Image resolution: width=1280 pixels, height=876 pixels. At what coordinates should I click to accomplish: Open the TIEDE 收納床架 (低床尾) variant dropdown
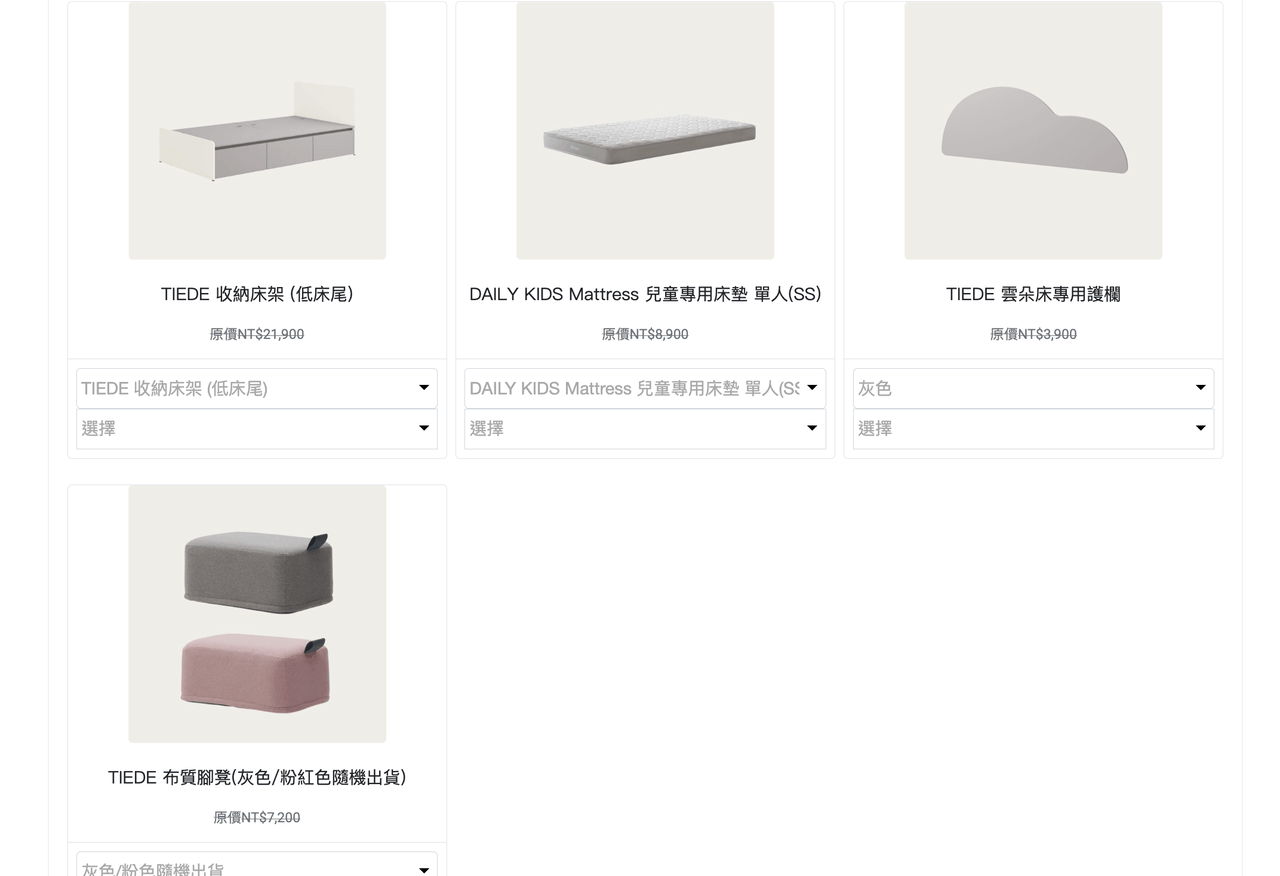(257, 388)
